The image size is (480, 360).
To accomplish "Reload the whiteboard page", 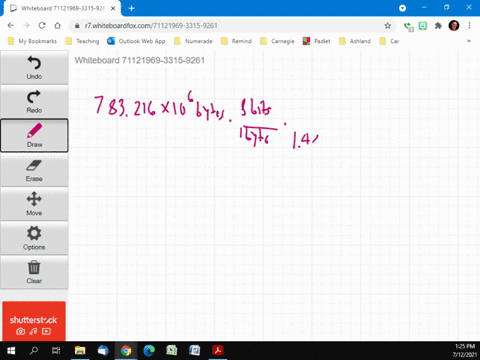I will point(42,26).
